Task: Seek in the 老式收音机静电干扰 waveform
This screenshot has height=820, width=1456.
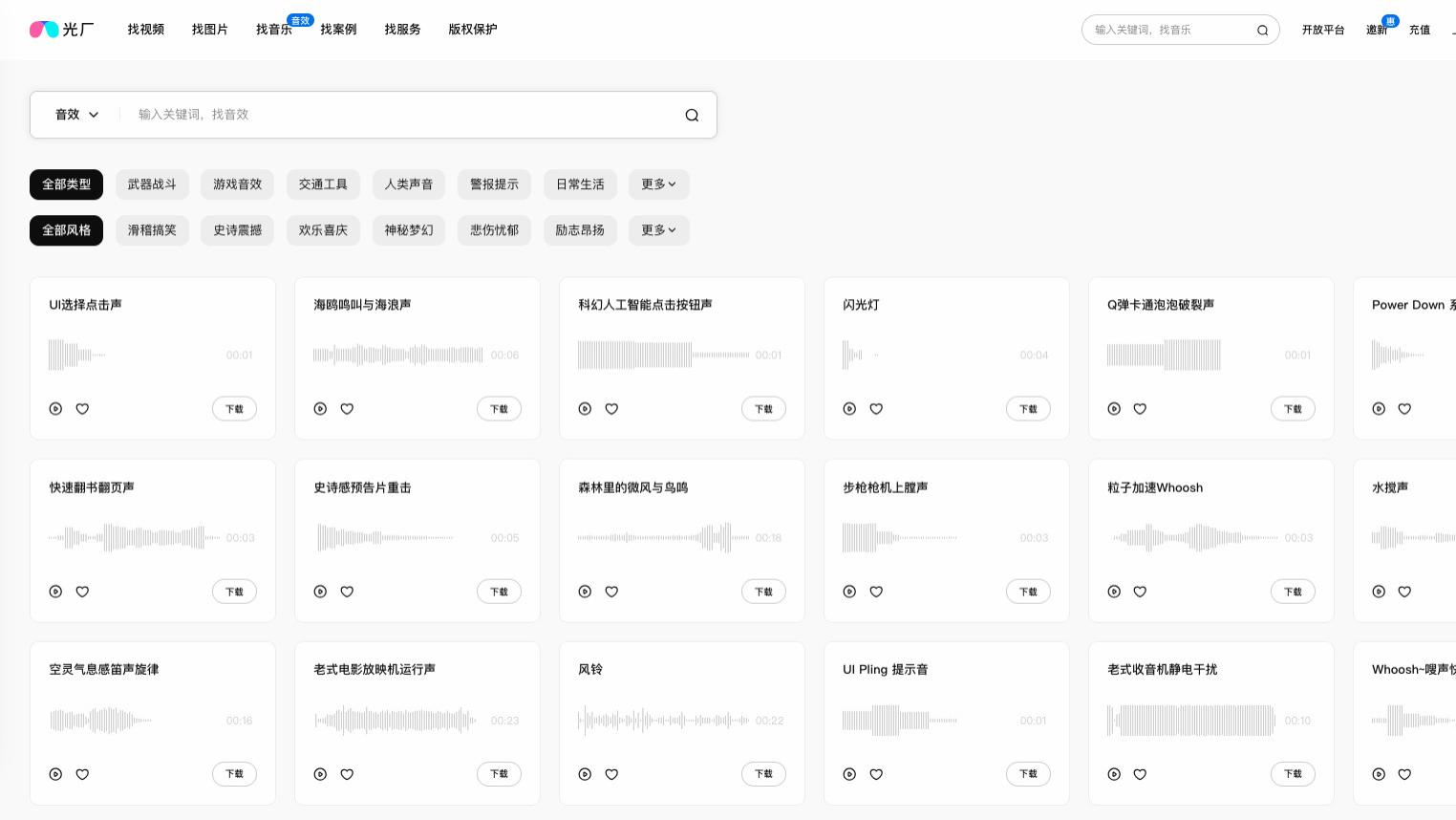Action: coord(1191,721)
